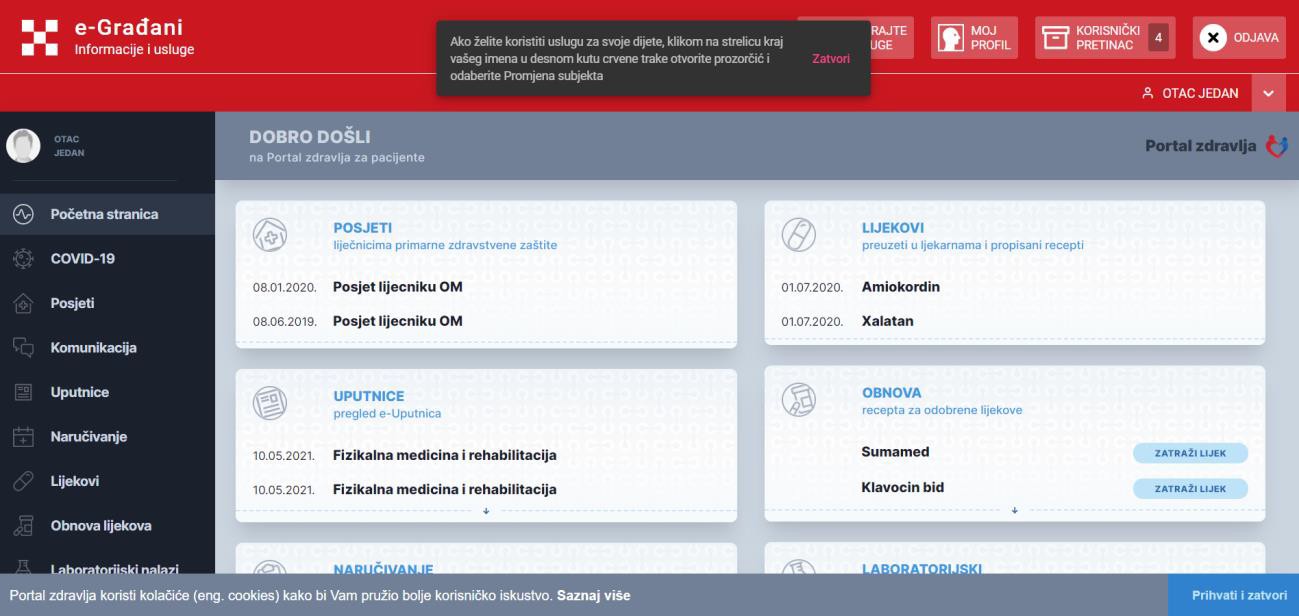Click the Obnova lijekova icon in sidebar
Viewport: 1299px width, 616px height.
[x=23, y=526]
